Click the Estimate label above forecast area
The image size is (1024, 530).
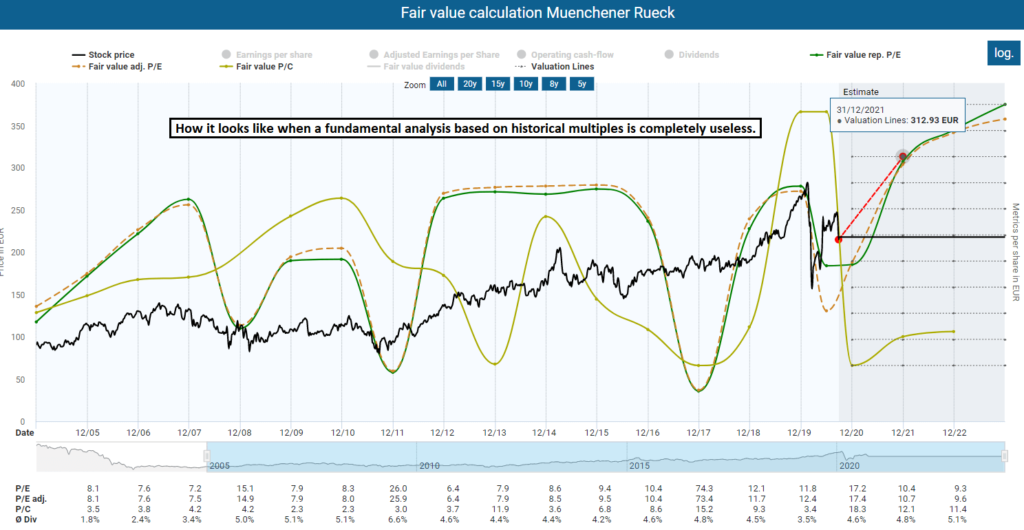point(861,92)
